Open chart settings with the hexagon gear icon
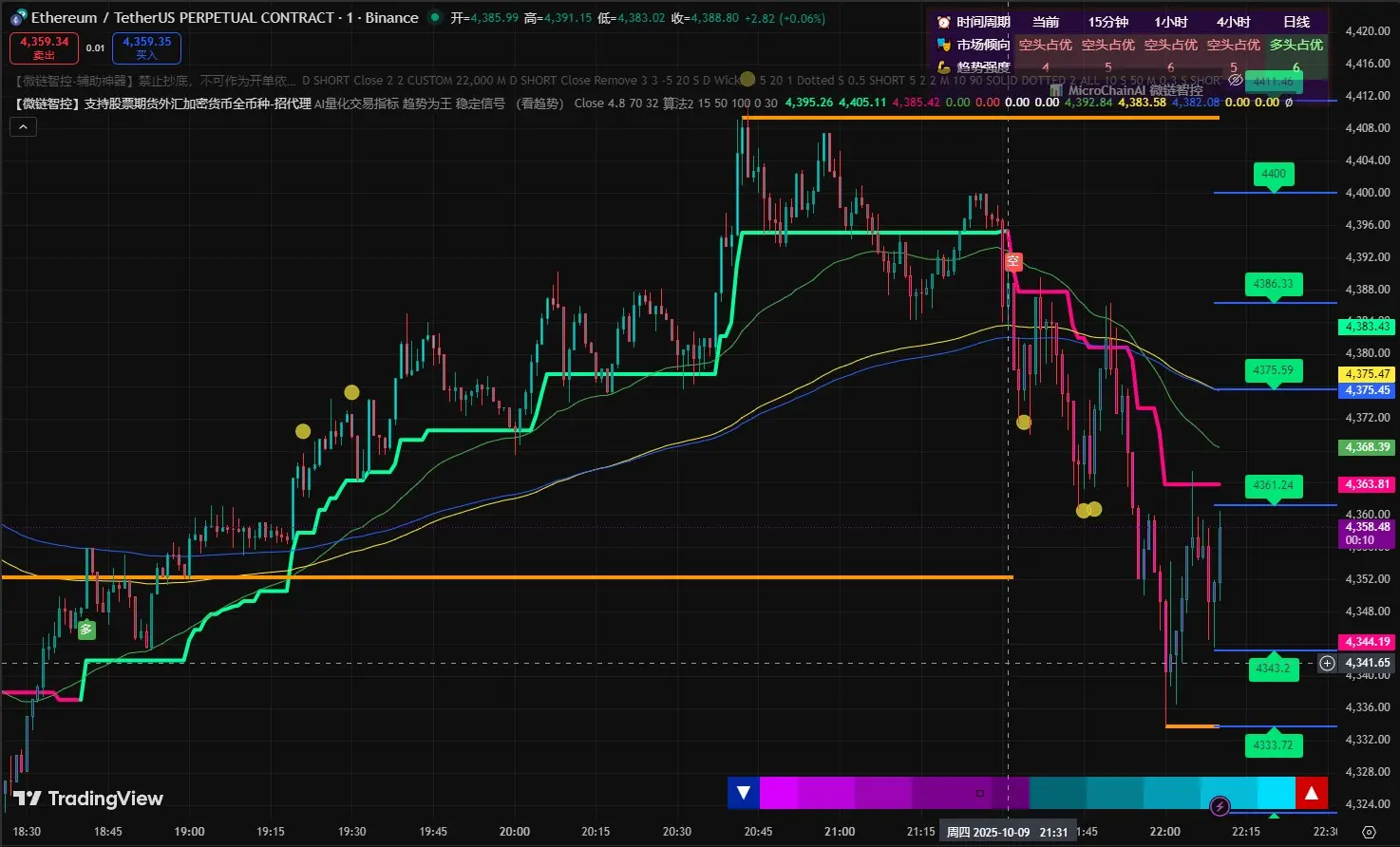This screenshot has height=847, width=1400. point(1369,832)
